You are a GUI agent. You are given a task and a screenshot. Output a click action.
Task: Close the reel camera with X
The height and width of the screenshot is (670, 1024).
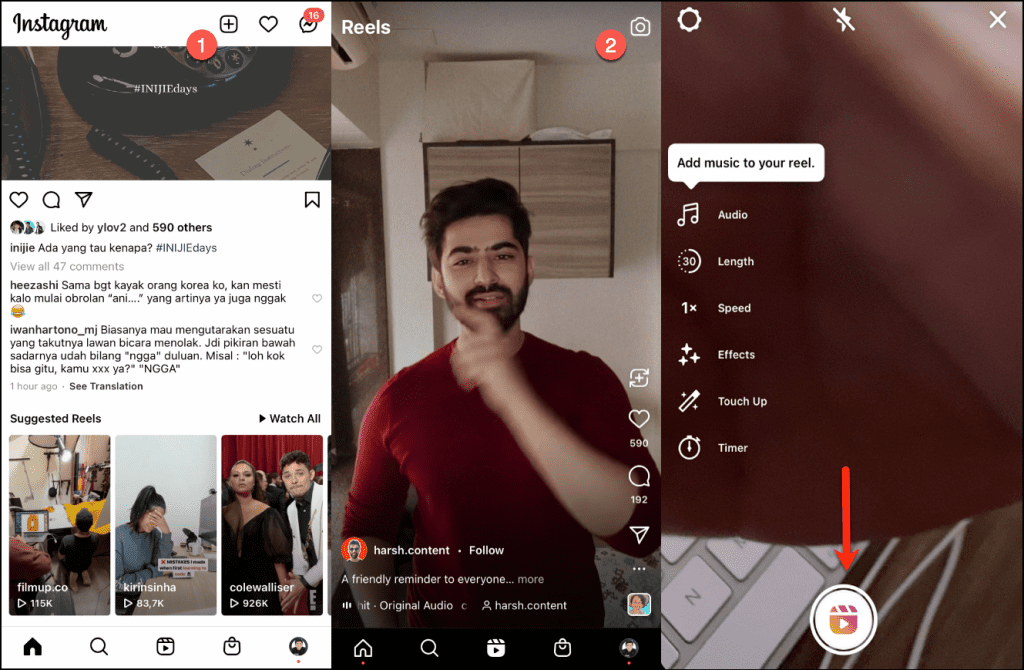click(998, 20)
